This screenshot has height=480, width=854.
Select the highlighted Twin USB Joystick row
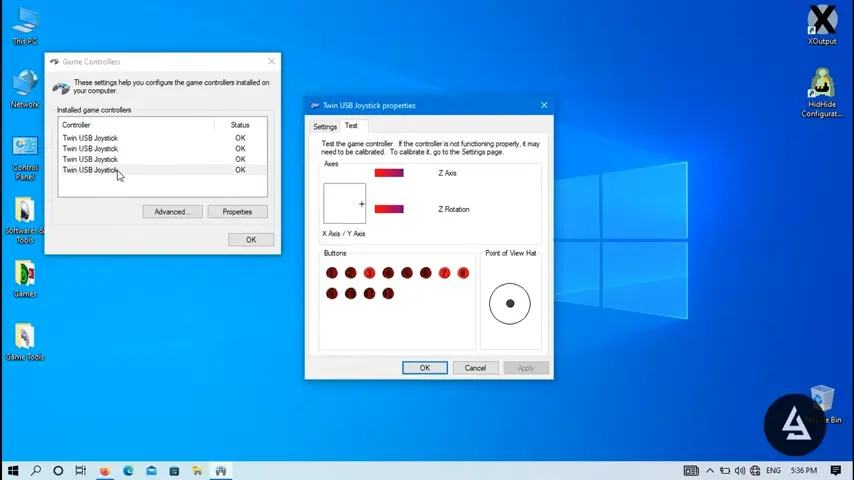(162, 170)
